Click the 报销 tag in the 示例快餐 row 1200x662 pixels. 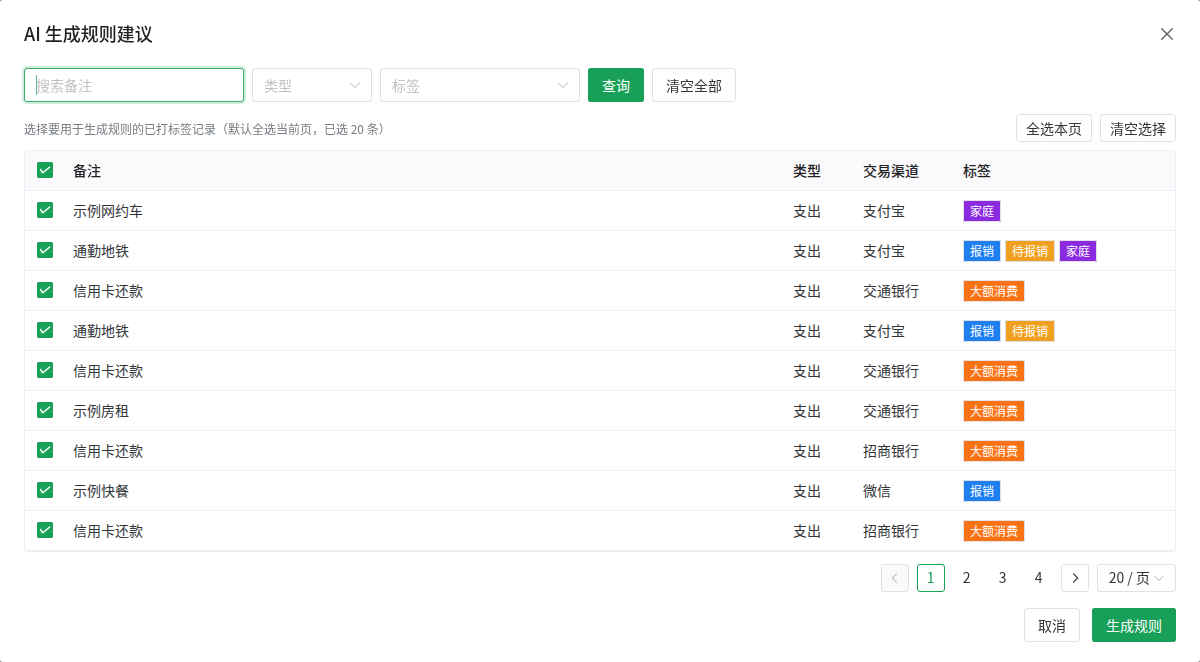tap(982, 491)
